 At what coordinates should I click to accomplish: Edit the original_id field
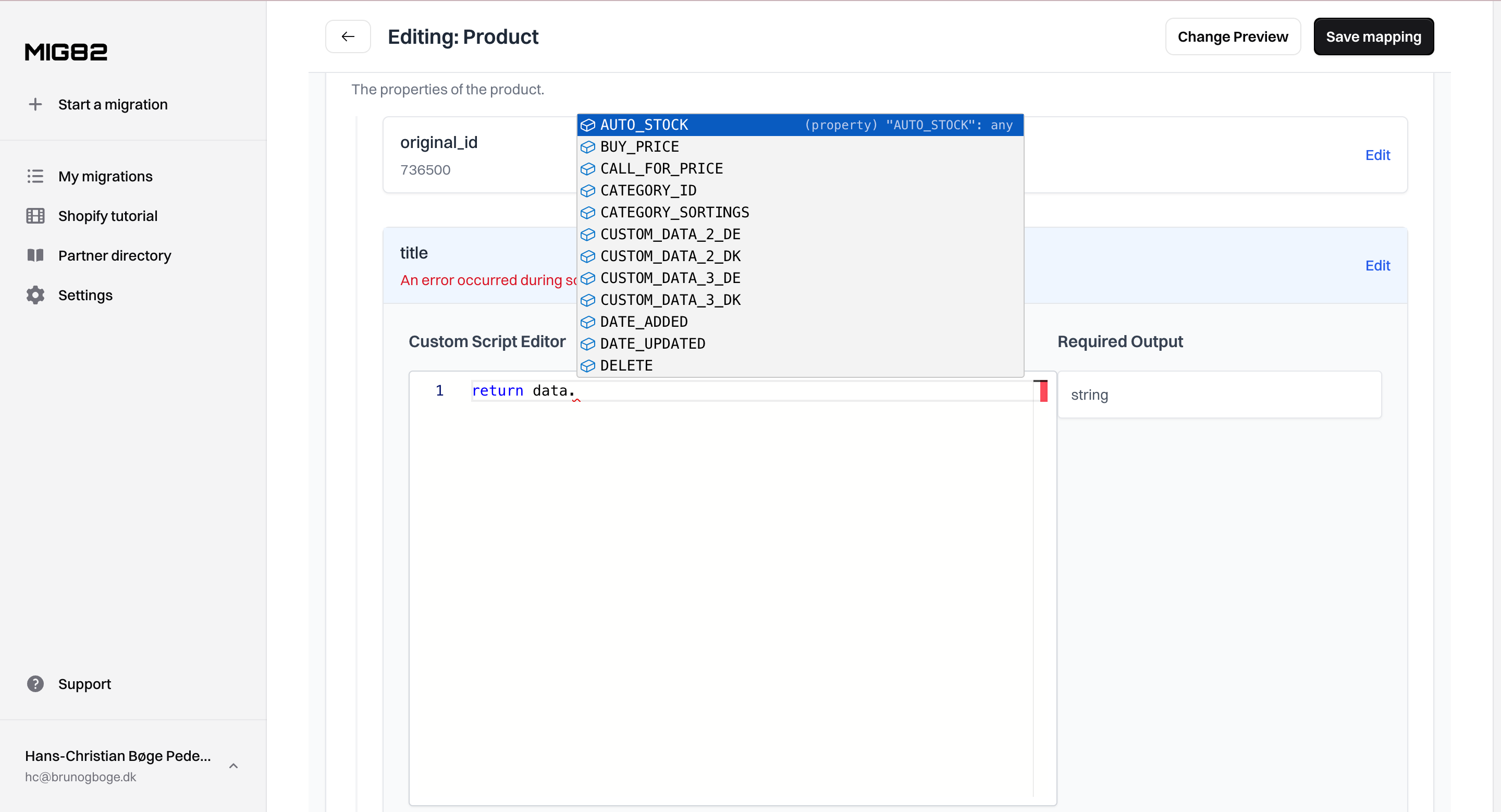1377,155
